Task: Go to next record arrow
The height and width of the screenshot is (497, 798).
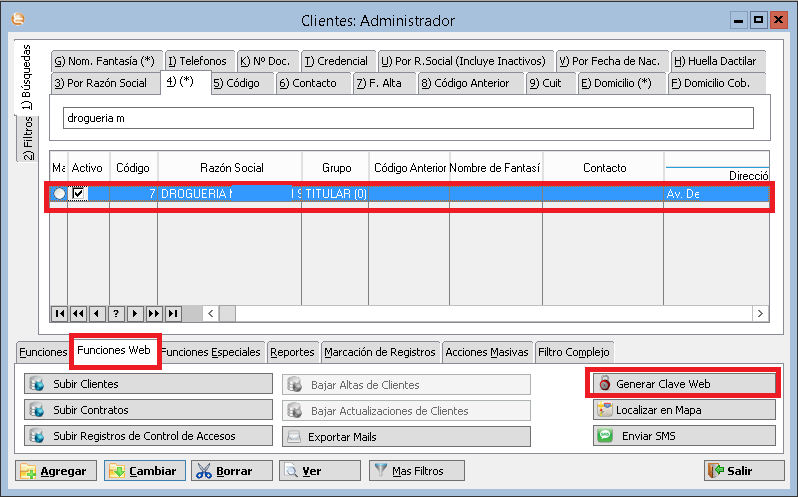Action: [x=135, y=313]
